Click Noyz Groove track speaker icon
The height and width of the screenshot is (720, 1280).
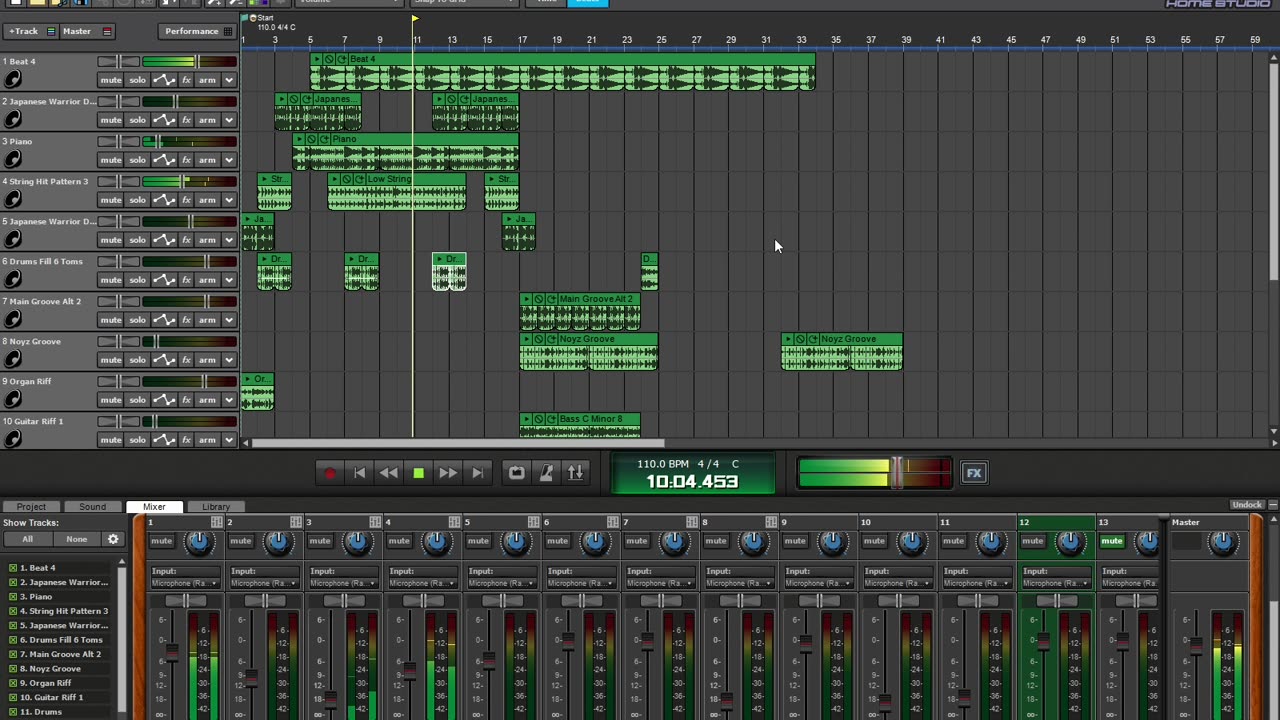click(x=13, y=360)
